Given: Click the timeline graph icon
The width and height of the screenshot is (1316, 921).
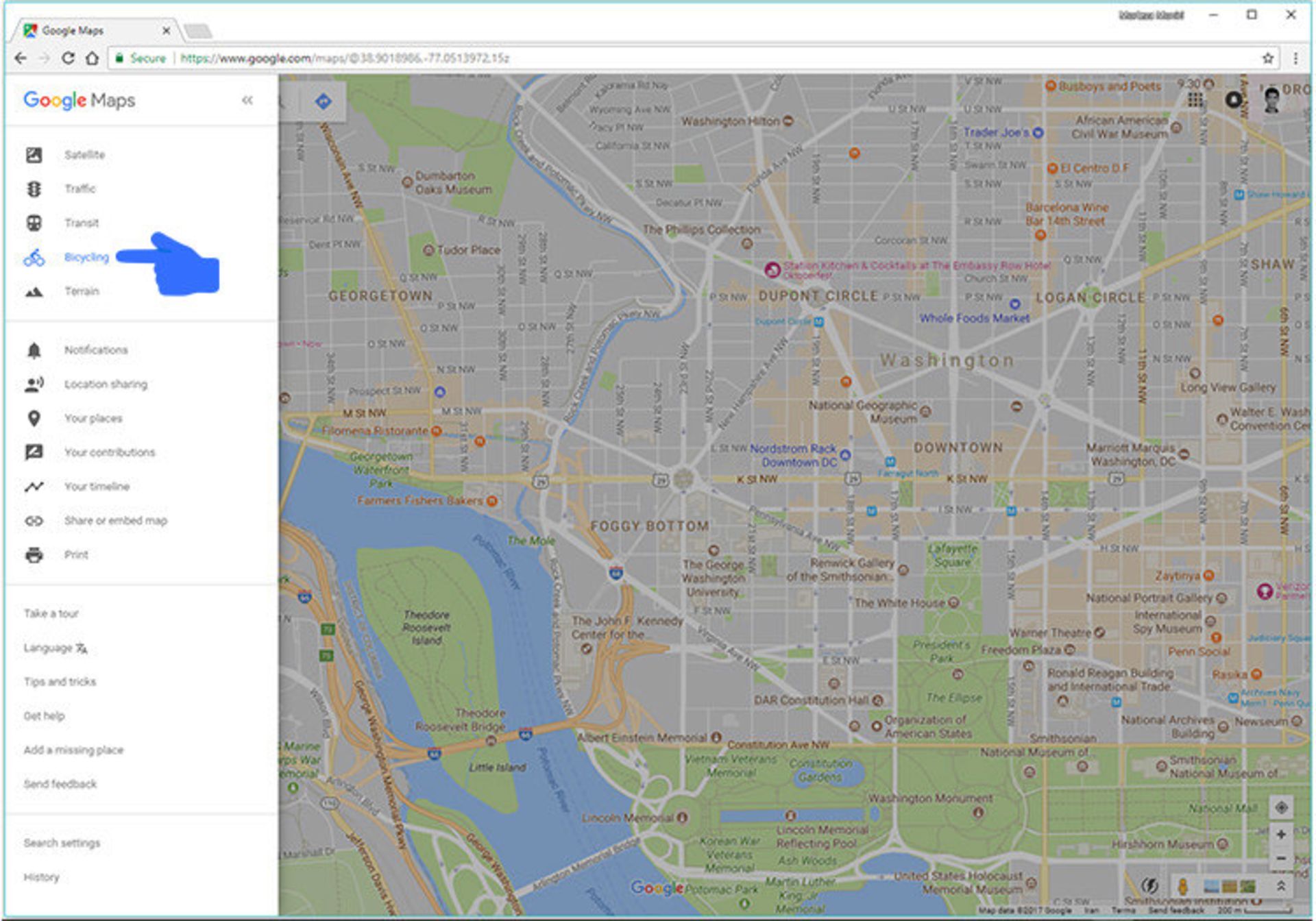Looking at the screenshot, I should pyautogui.click(x=34, y=487).
